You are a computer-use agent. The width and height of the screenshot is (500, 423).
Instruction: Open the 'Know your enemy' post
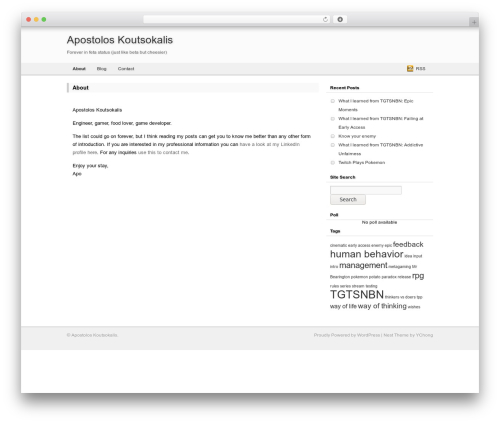(x=357, y=136)
